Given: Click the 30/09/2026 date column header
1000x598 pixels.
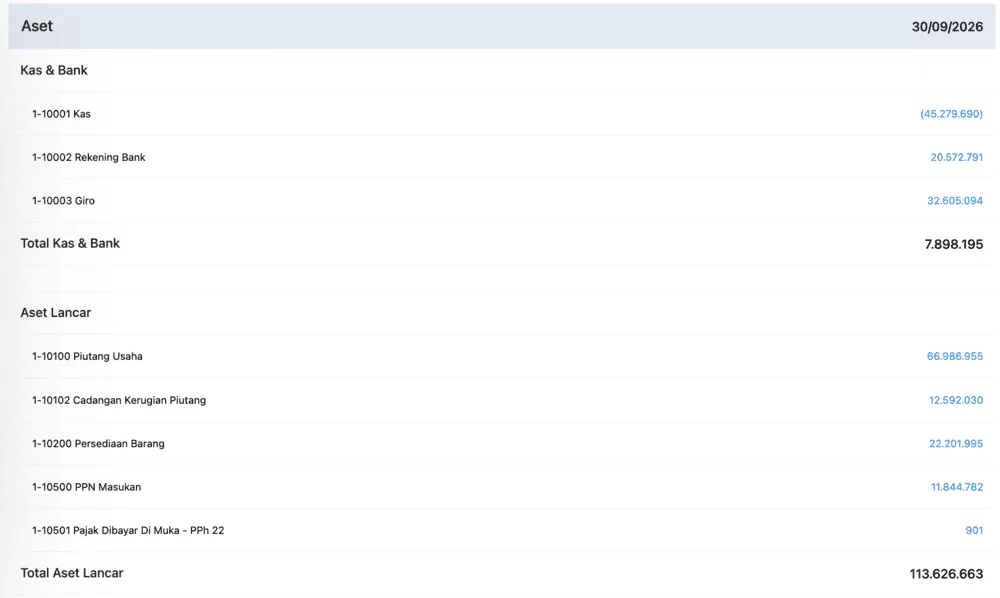Looking at the screenshot, I should (947, 27).
